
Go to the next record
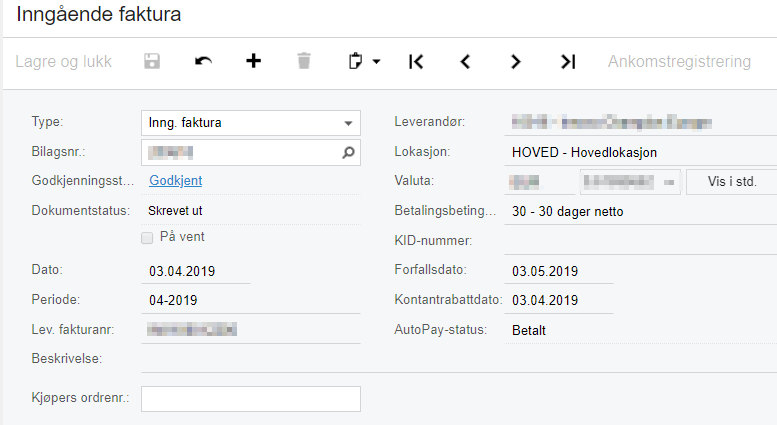[x=515, y=61]
